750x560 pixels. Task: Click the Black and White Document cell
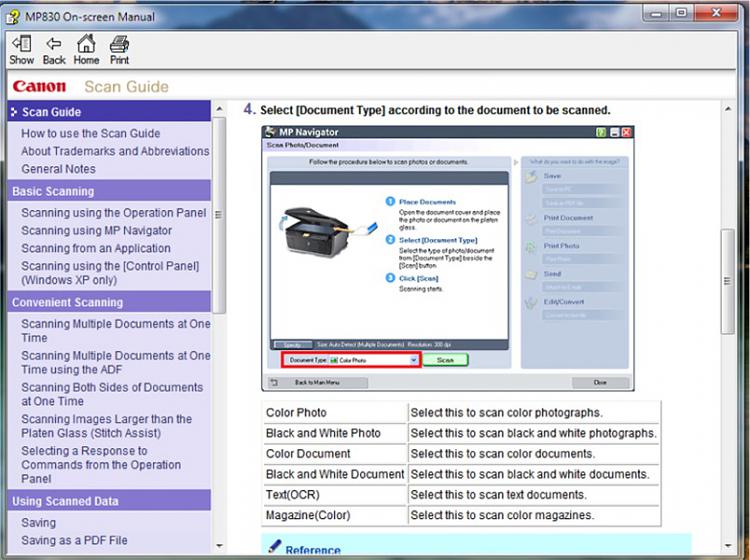click(335, 474)
